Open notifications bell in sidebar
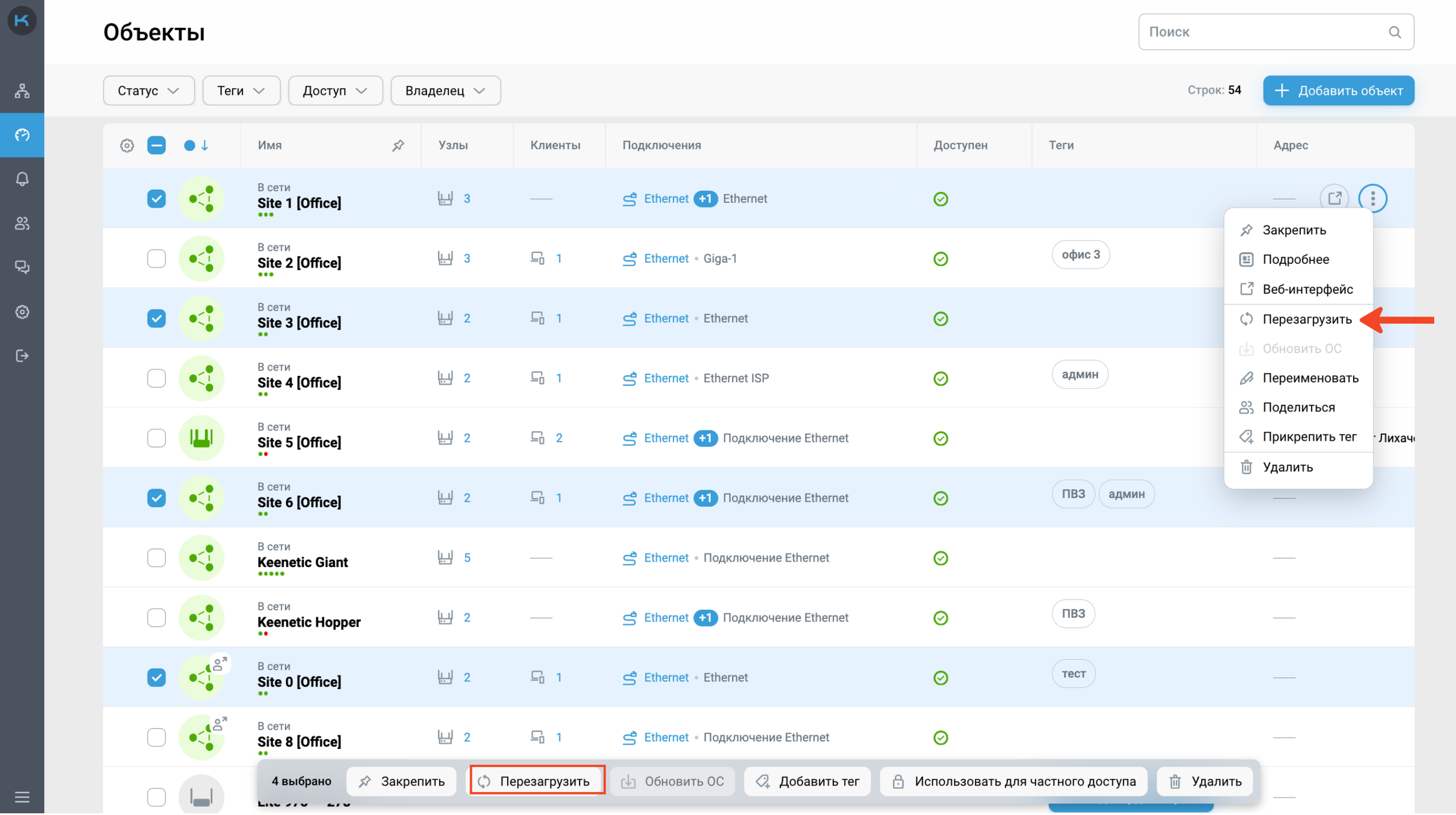This screenshot has height=815, width=1456. click(22, 179)
